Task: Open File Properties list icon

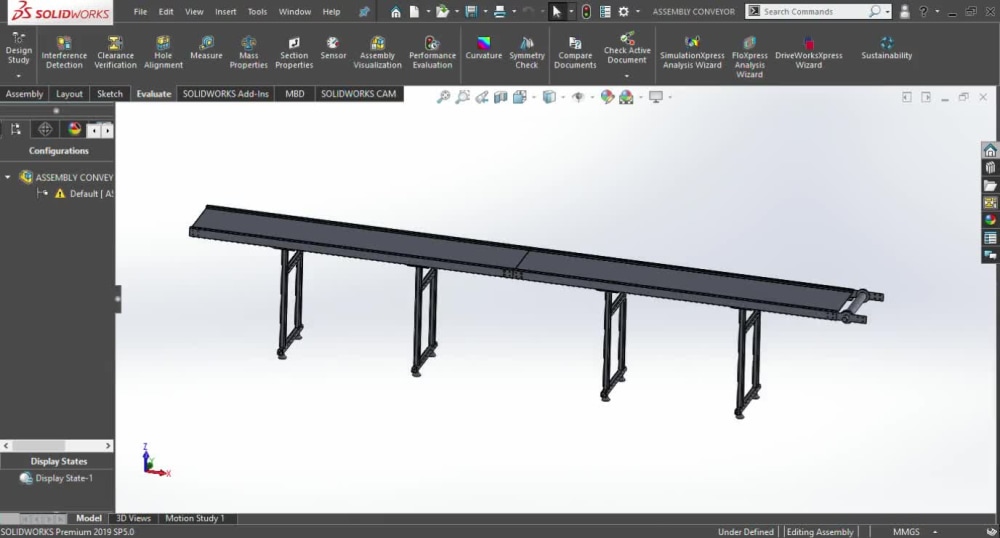Action: 605,11
